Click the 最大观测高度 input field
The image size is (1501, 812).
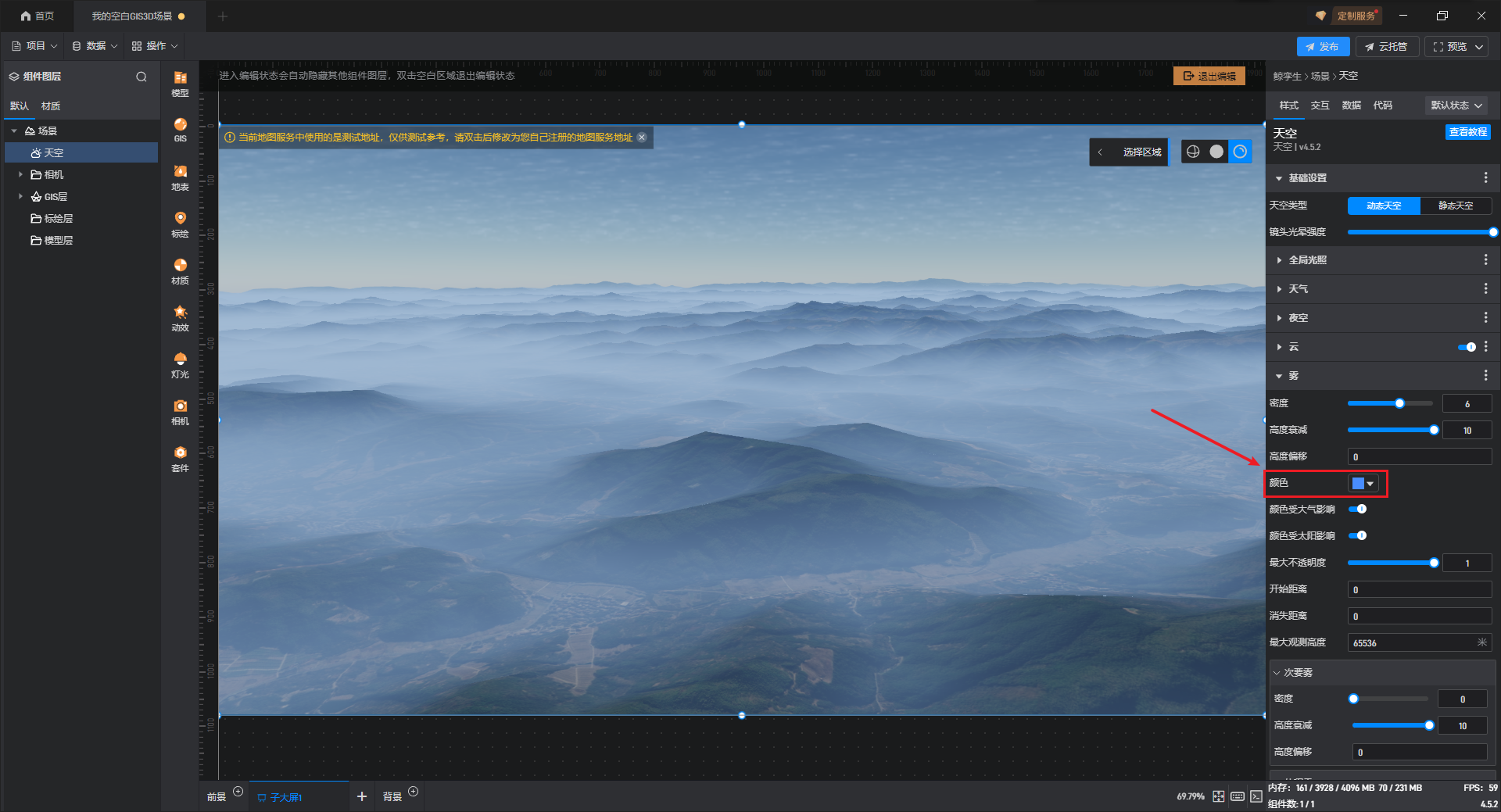1420,642
